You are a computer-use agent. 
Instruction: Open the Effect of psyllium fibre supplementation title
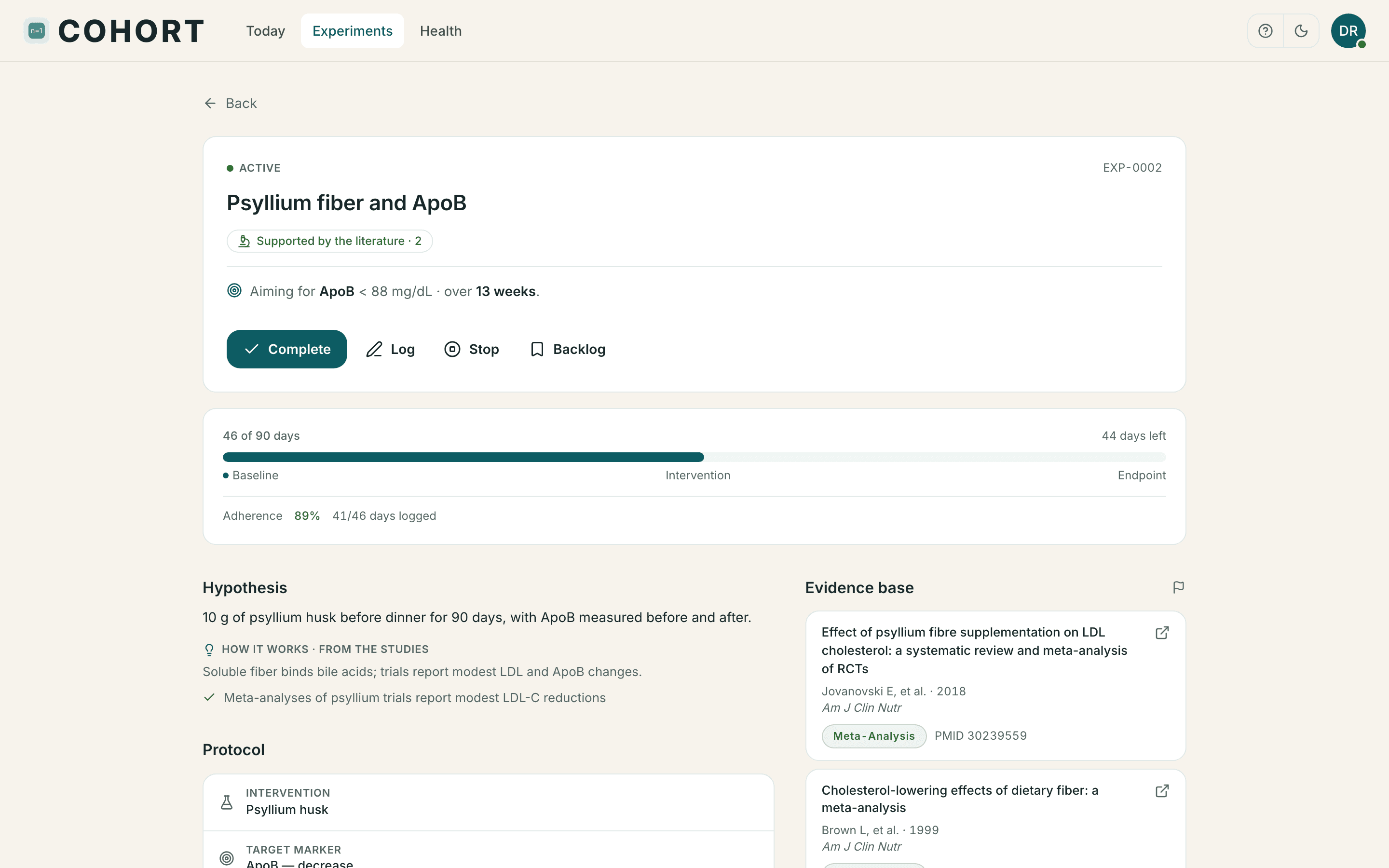click(974, 651)
